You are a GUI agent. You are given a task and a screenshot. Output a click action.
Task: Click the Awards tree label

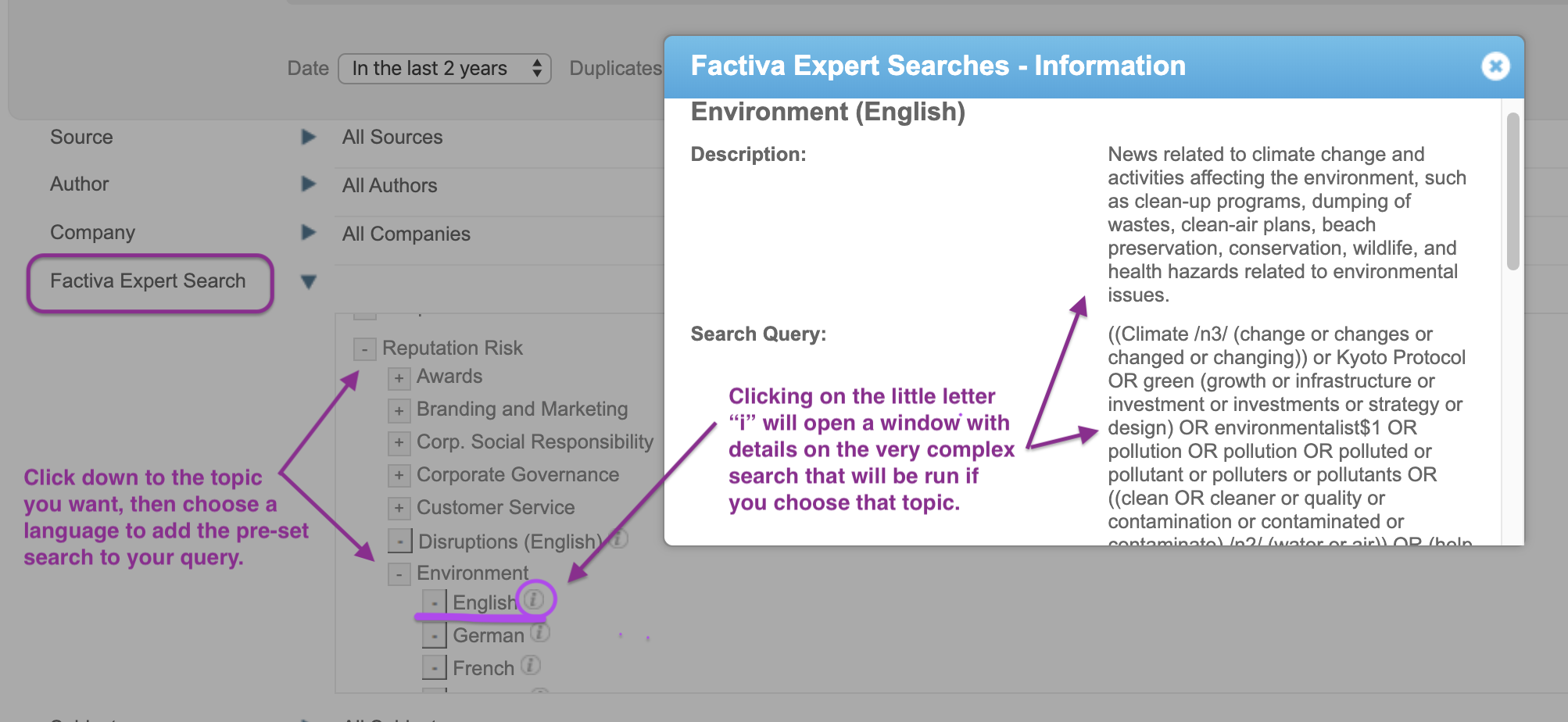449,377
